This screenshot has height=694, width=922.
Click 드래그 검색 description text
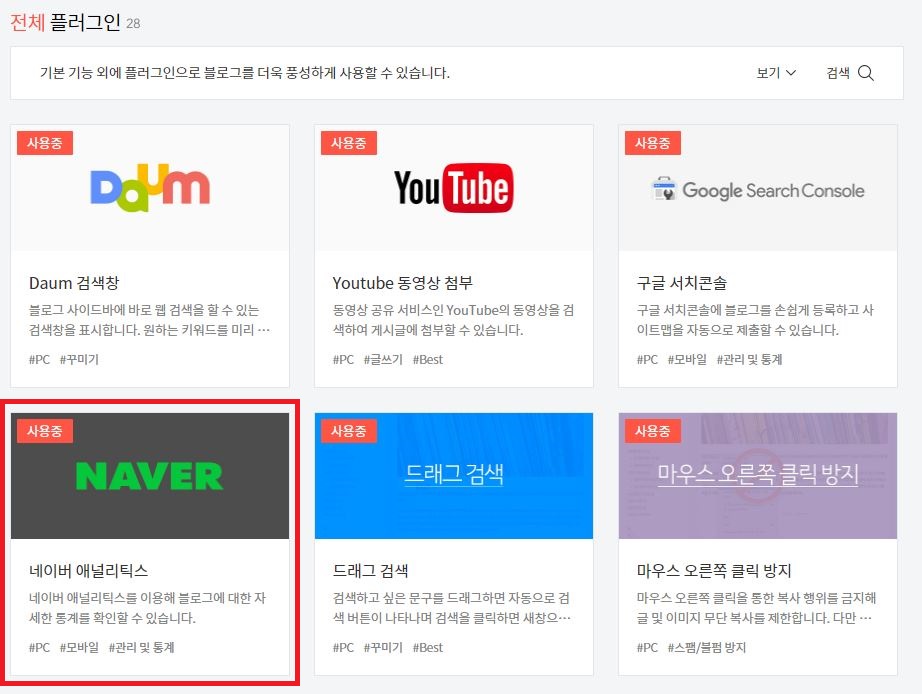tap(452, 608)
